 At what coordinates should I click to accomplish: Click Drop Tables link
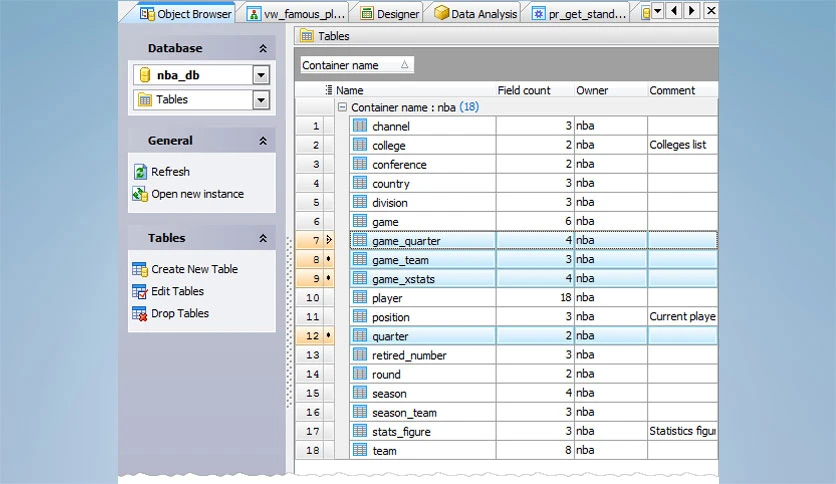click(180, 313)
